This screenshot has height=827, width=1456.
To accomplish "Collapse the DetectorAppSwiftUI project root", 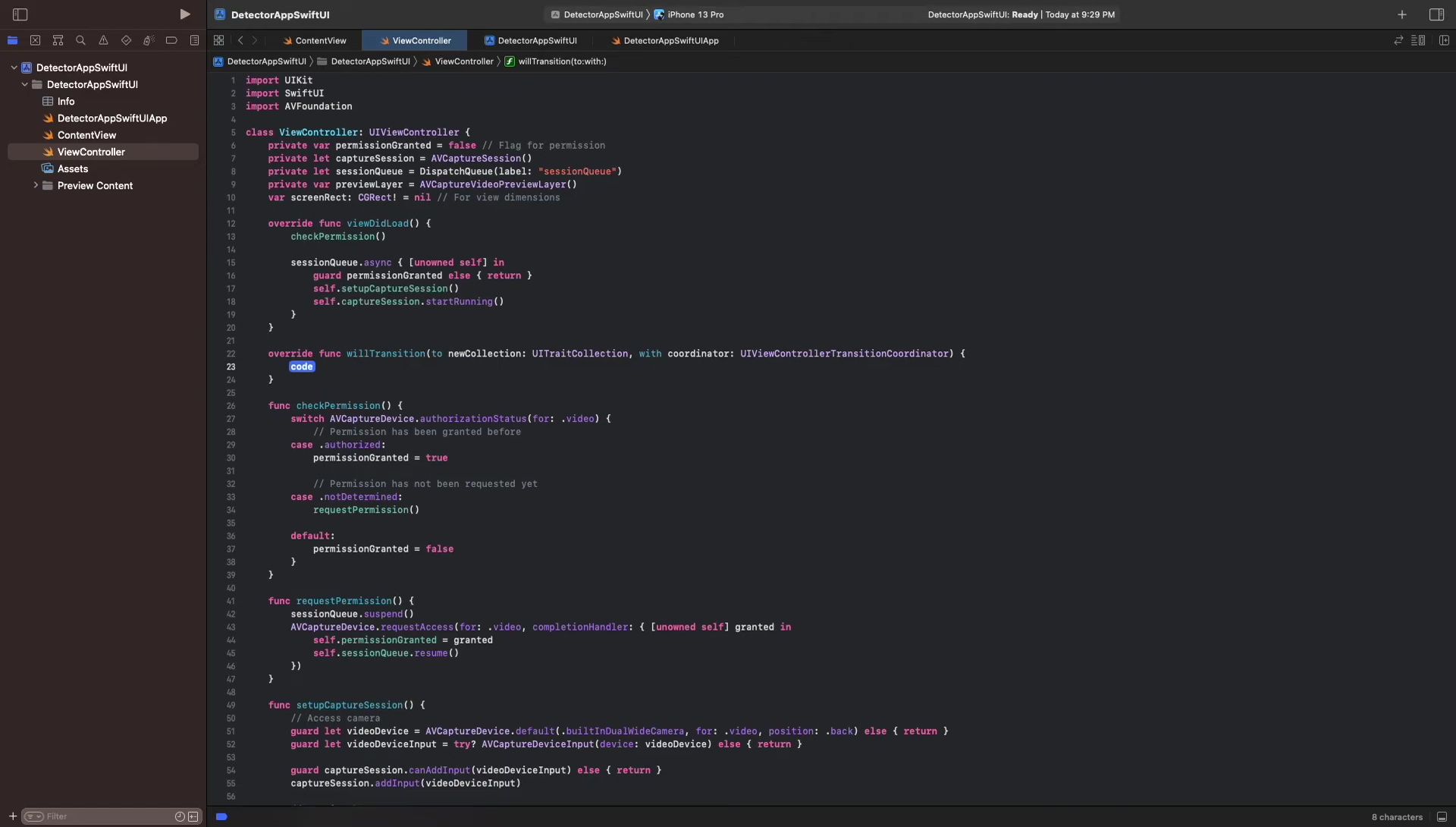I will (x=14, y=68).
